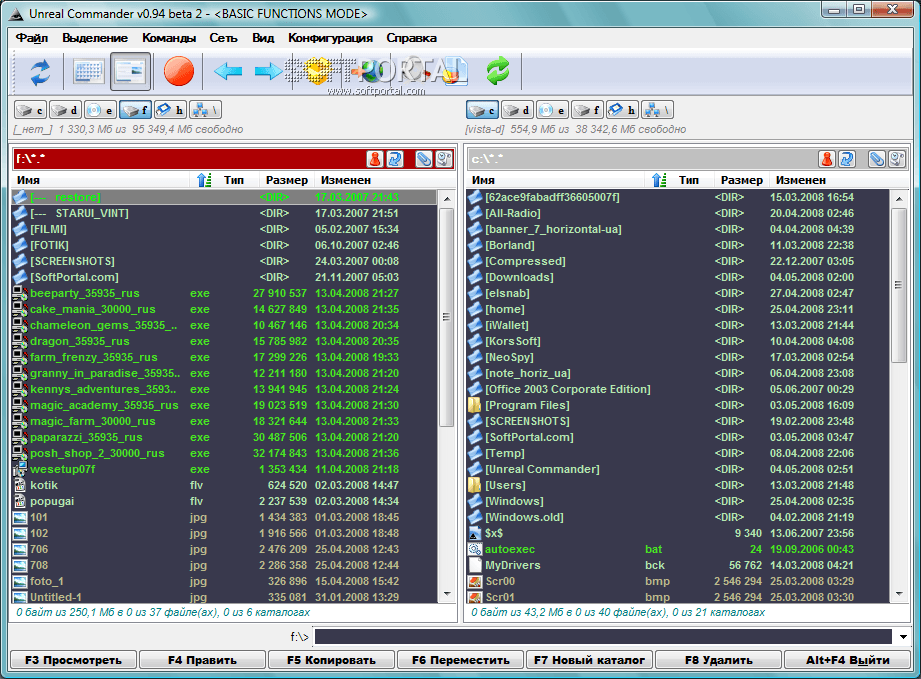Open the Сеть menu

[223, 38]
